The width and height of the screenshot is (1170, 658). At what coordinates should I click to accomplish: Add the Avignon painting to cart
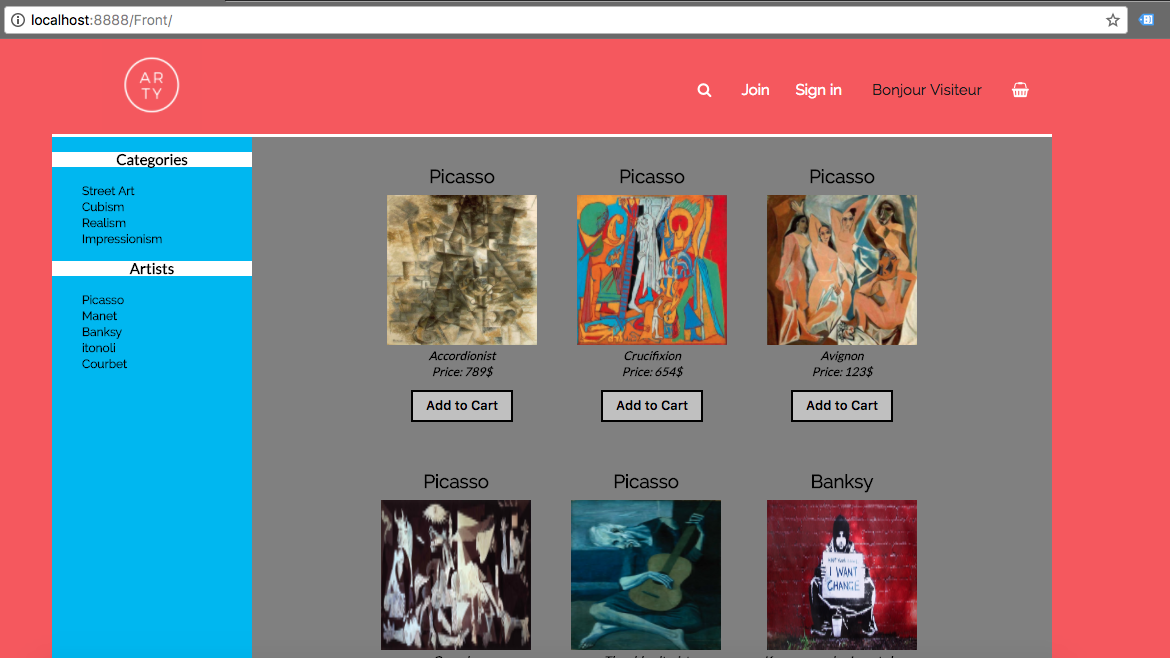coord(841,406)
